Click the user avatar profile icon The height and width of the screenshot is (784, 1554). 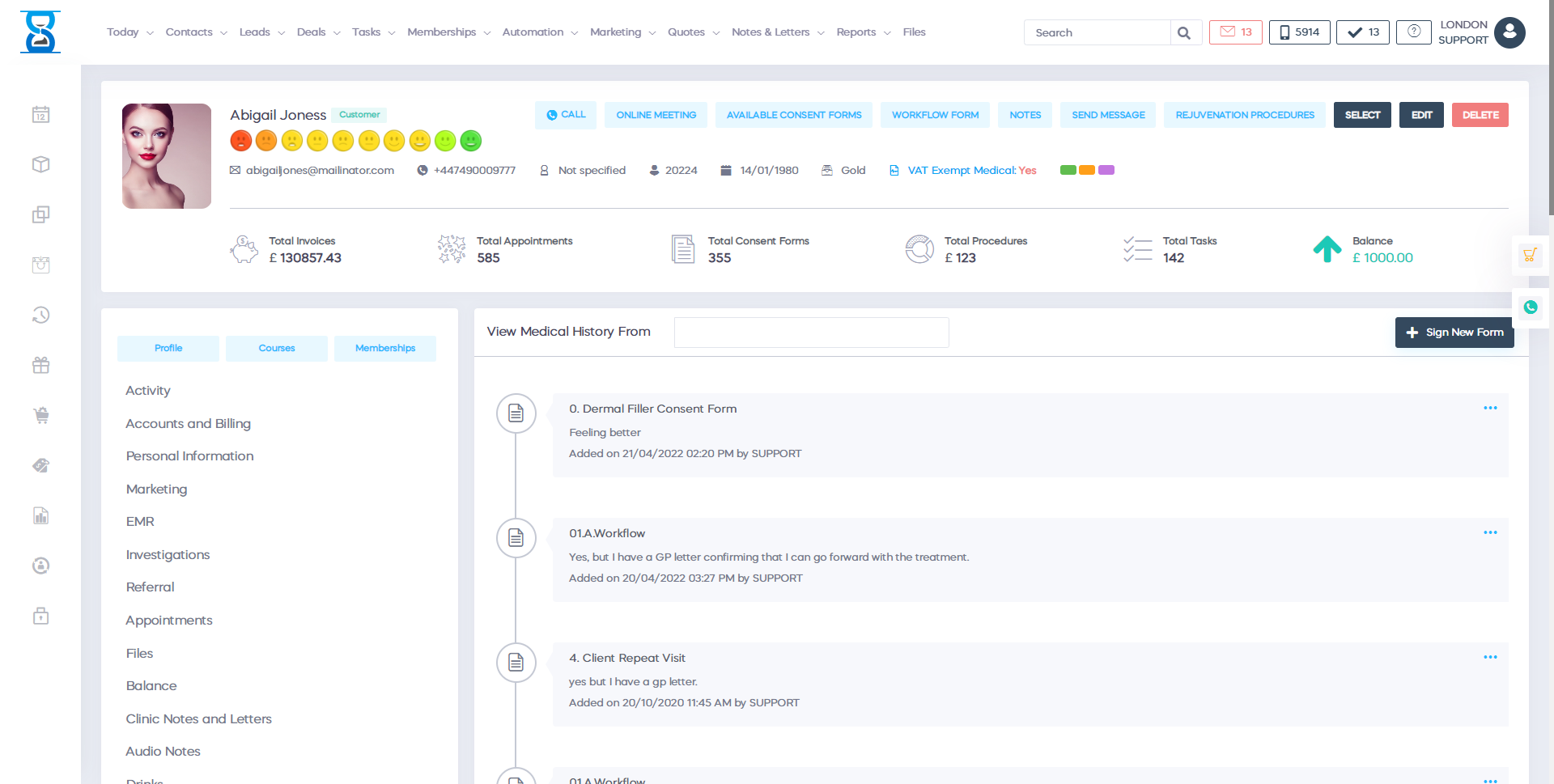(1509, 33)
